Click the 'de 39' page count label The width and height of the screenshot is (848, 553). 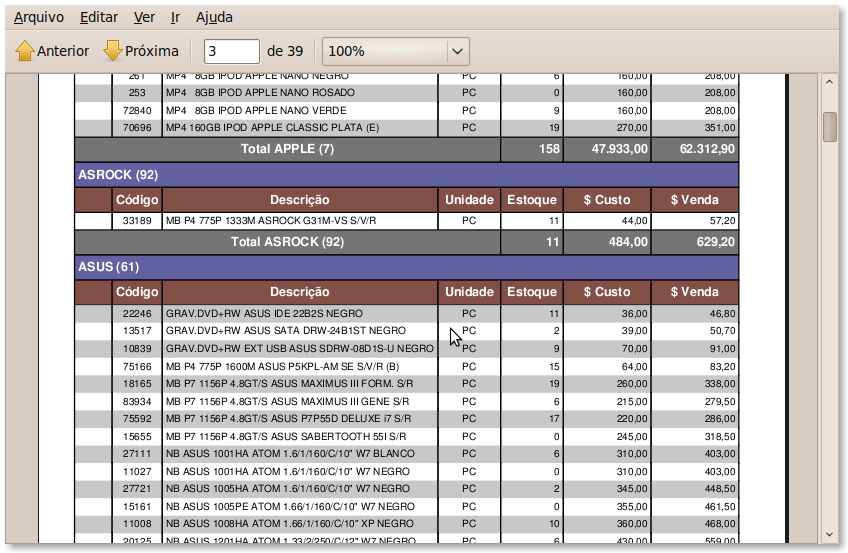click(x=285, y=51)
